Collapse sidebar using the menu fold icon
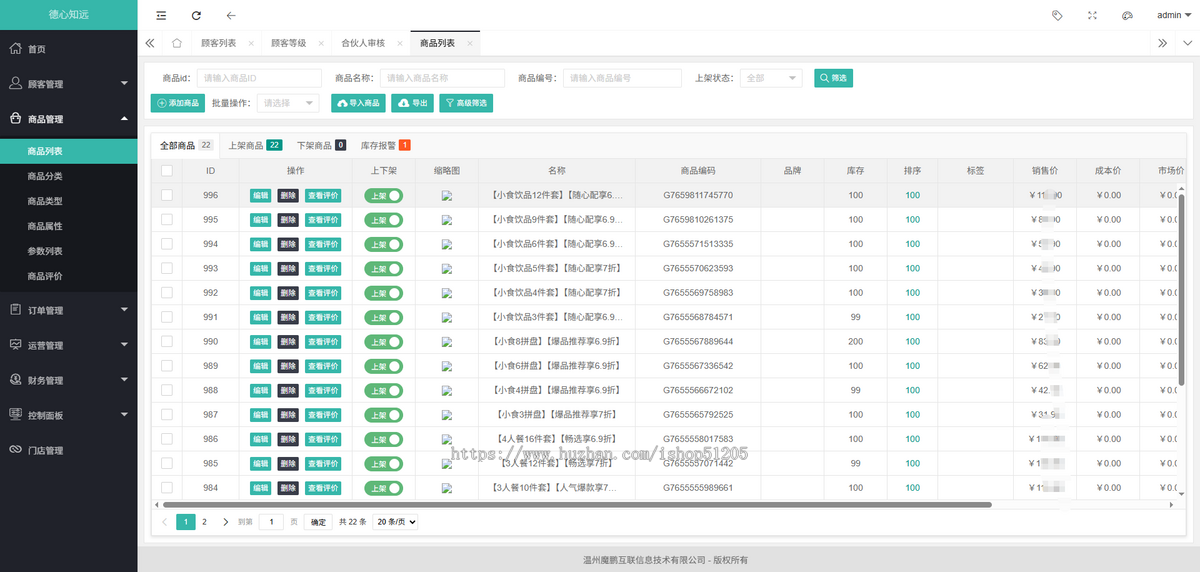Image resolution: width=1200 pixels, height=572 pixels. pyautogui.click(x=162, y=16)
